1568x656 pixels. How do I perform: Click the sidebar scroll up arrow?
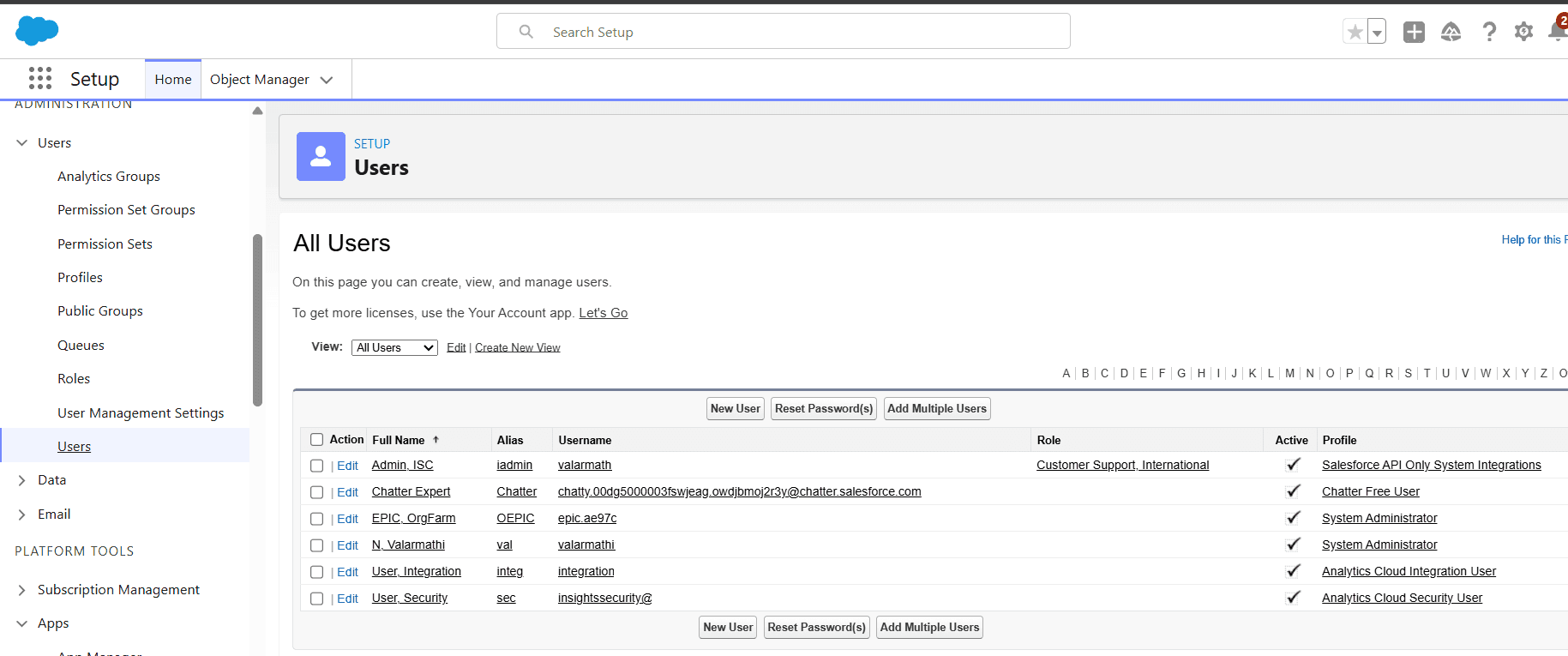click(x=257, y=111)
